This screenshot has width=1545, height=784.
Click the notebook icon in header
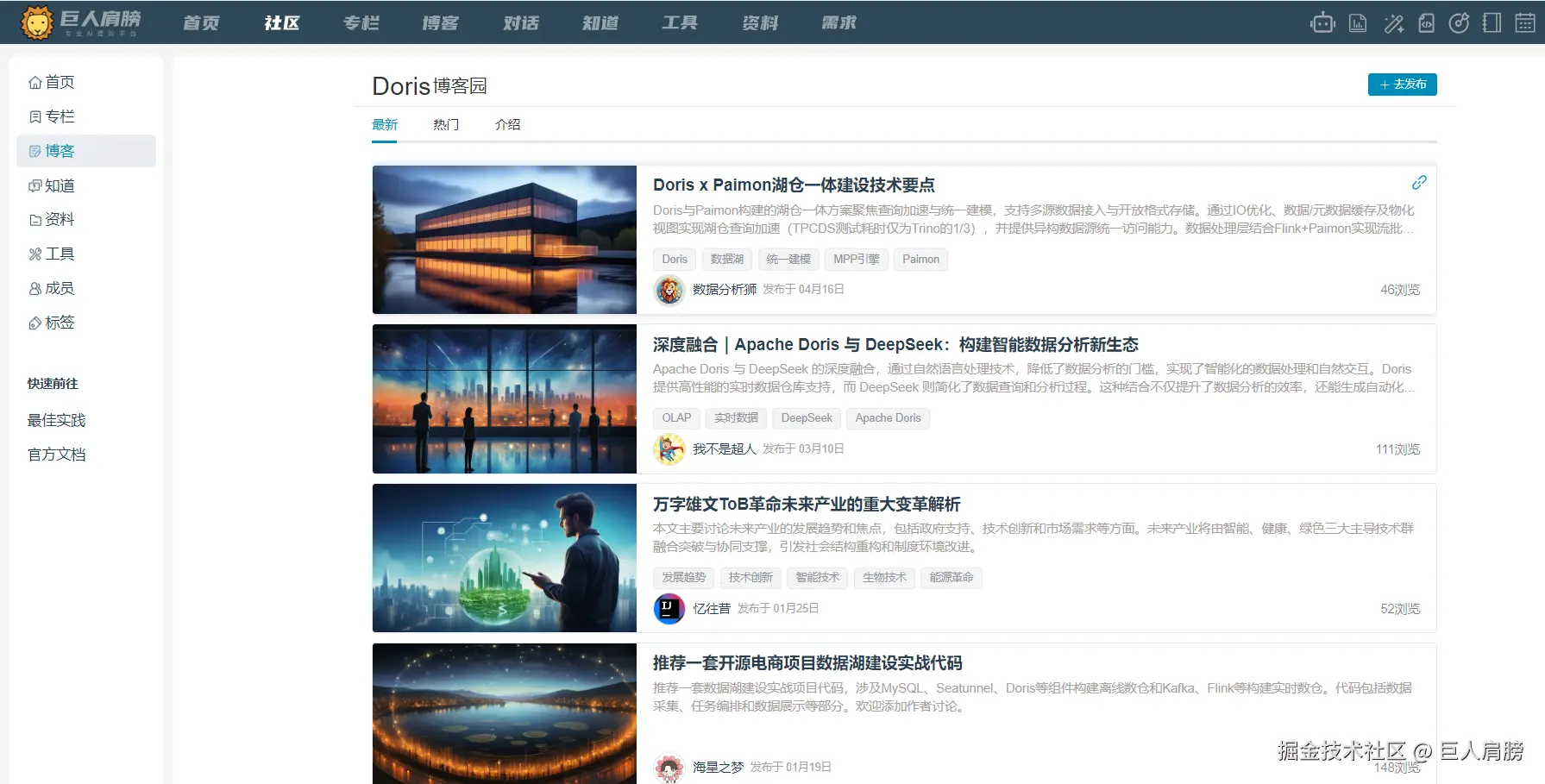pos(1492,22)
